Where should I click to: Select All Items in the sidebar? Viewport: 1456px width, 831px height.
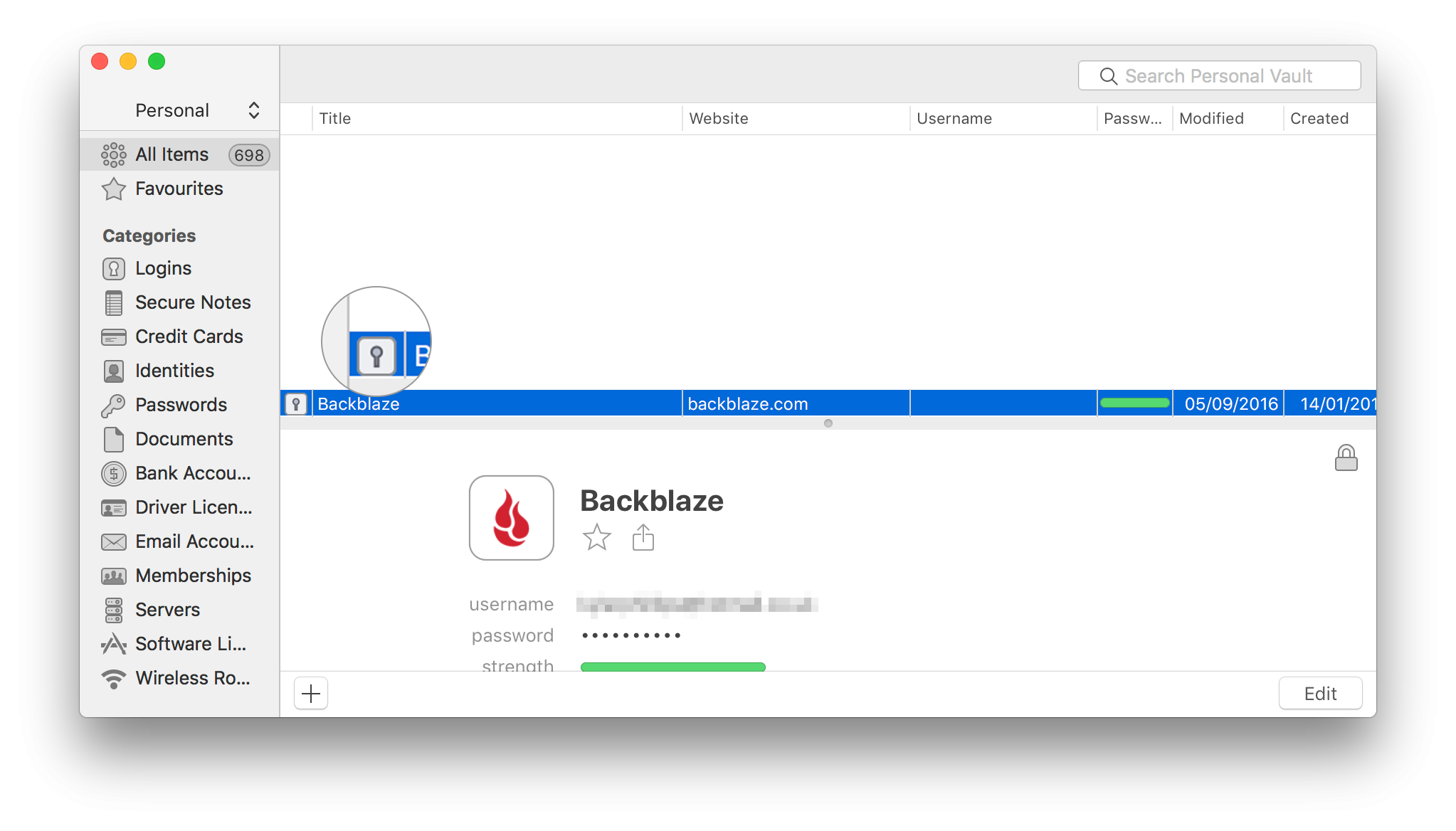click(x=172, y=154)
